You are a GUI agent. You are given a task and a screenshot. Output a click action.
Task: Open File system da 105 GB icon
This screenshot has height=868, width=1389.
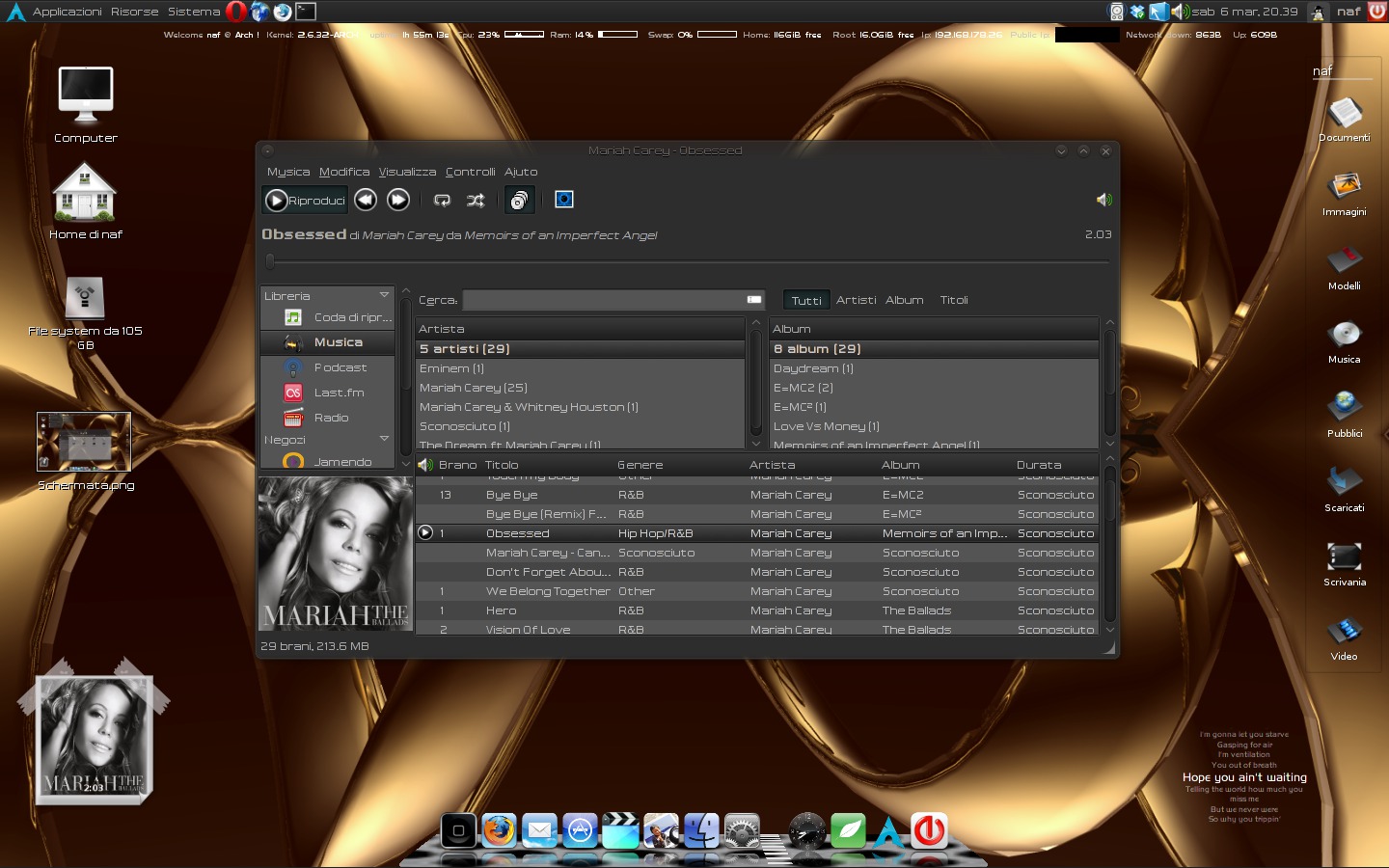click(85, 312)
